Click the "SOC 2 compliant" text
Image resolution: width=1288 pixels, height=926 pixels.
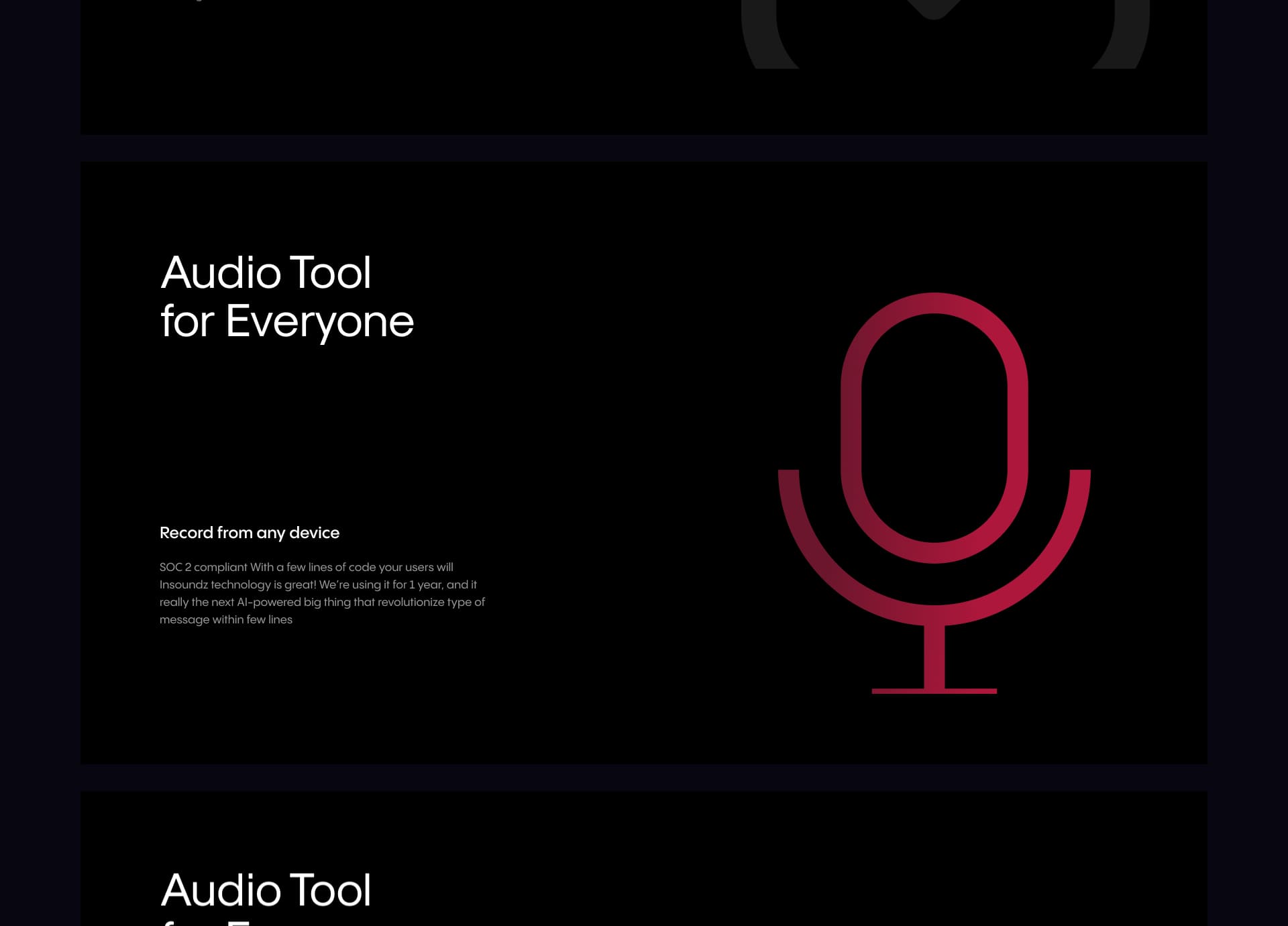(x=203, y=567)
